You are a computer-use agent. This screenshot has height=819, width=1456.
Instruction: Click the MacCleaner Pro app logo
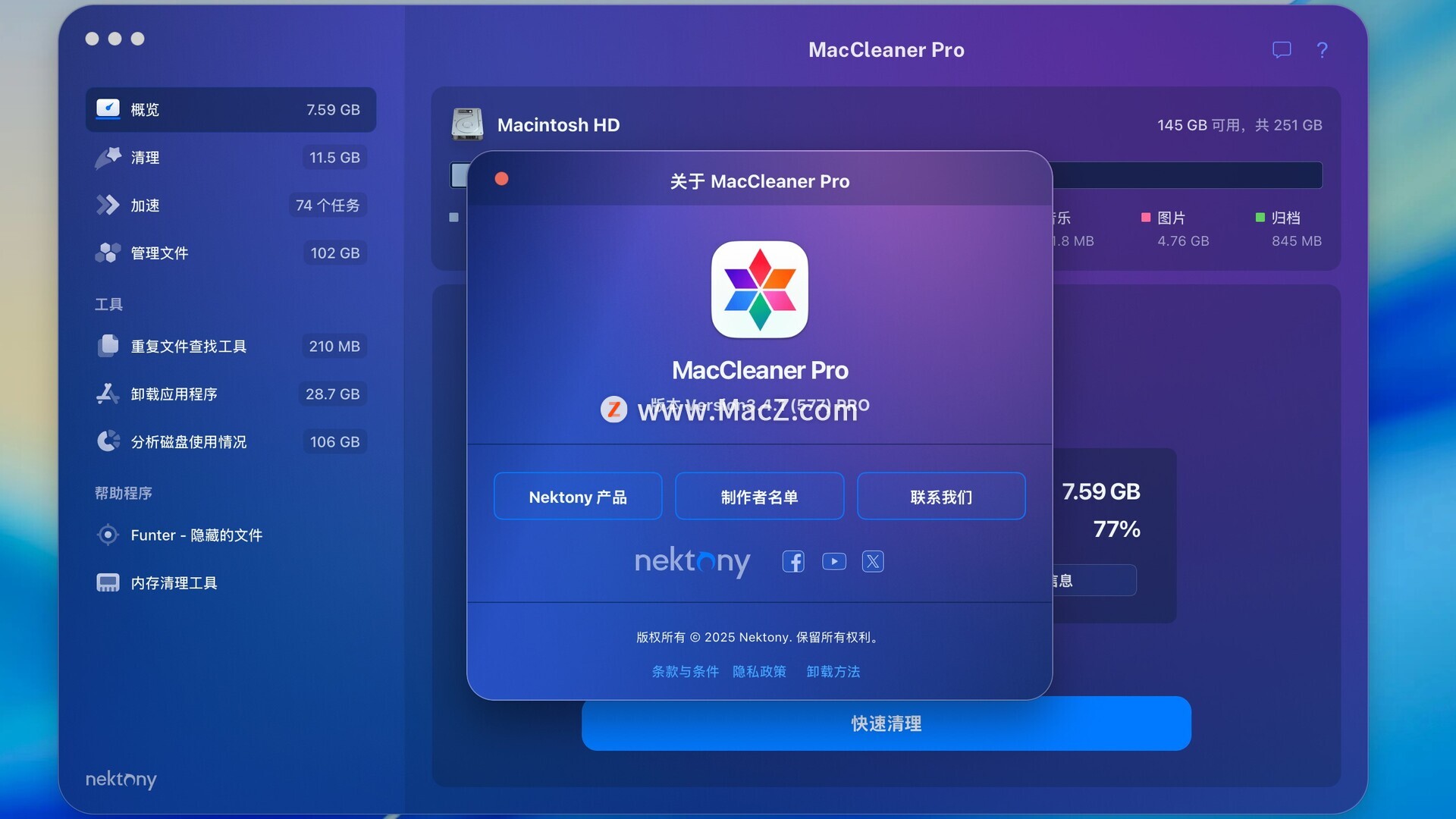click(x=759, y=289)
